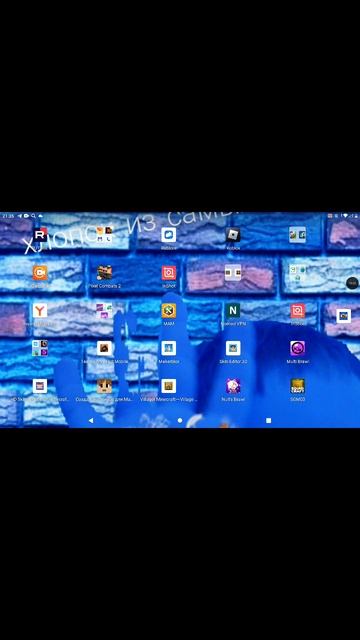Tap the Android home circle button
The width and height of the screenshot is (360, 640).
(x=180, y=420)
